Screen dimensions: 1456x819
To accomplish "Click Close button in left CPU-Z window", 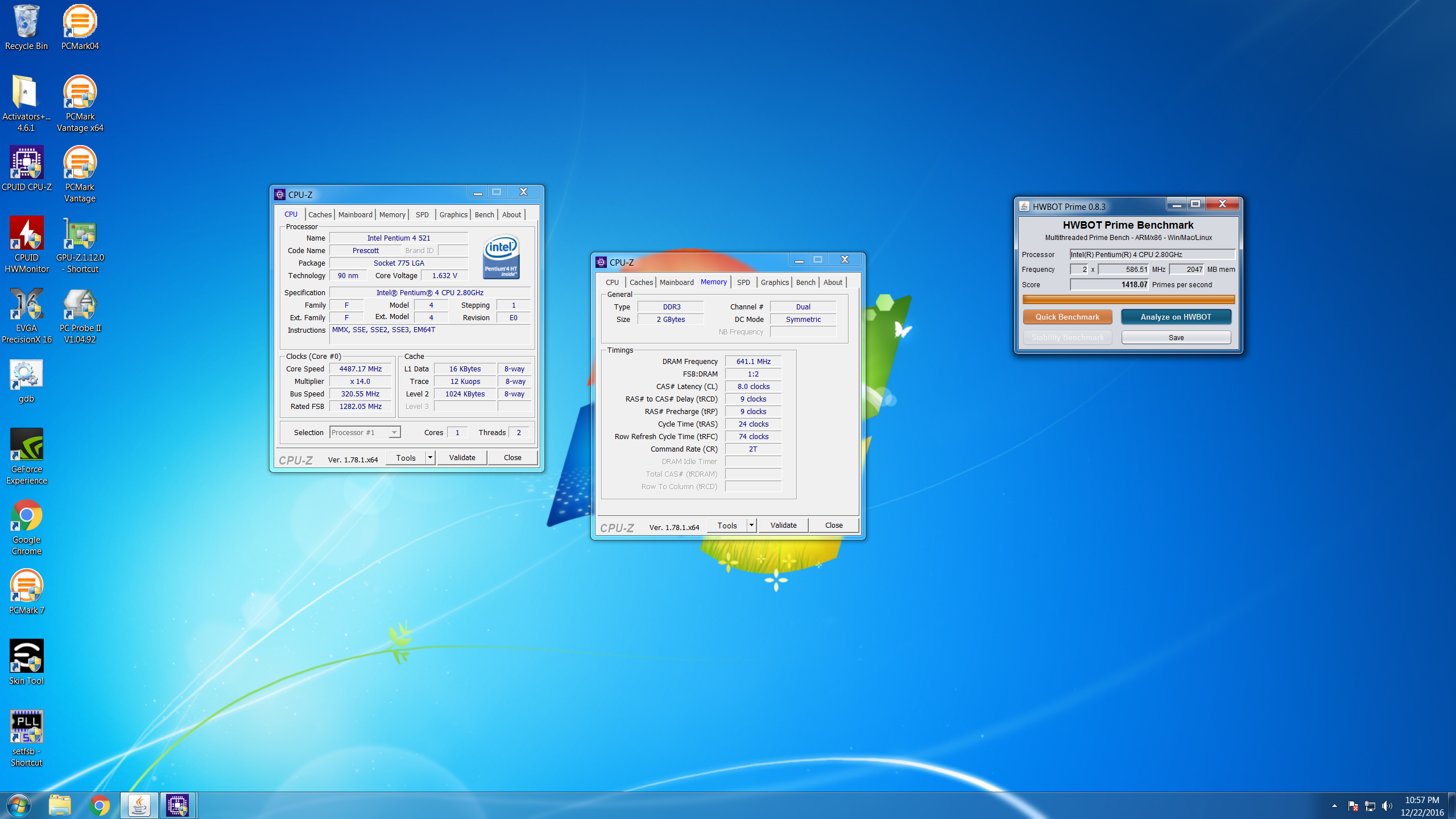I will 512,457.
